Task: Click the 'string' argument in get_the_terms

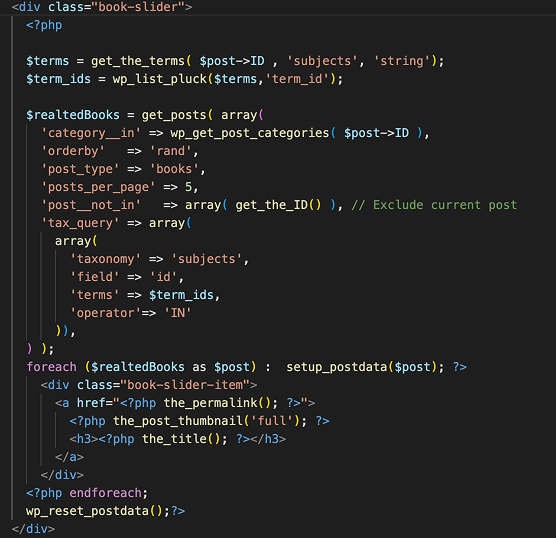Action: click(402, 61)
